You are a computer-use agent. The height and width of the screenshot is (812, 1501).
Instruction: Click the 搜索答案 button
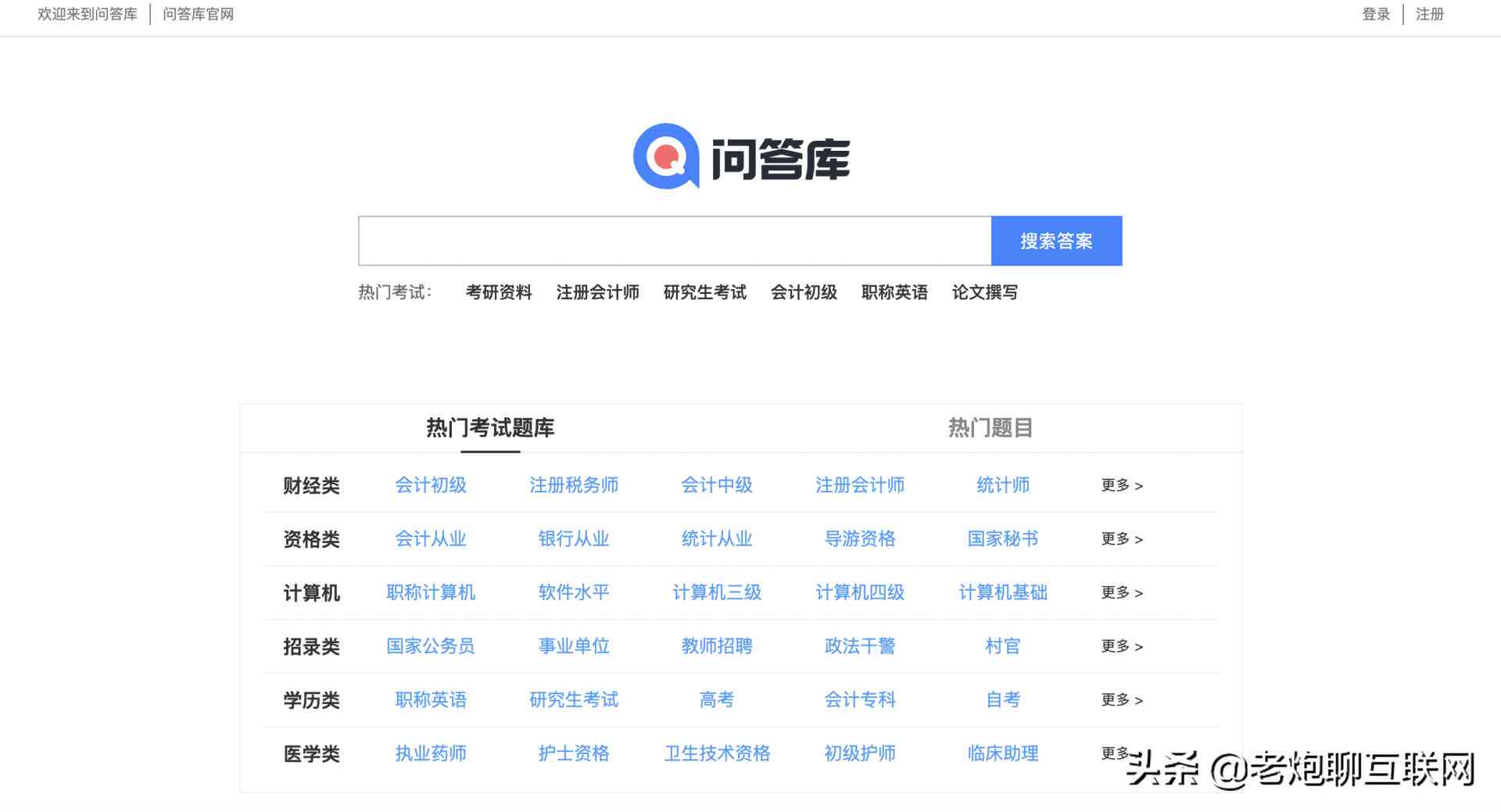click(x=1056, y=241)
